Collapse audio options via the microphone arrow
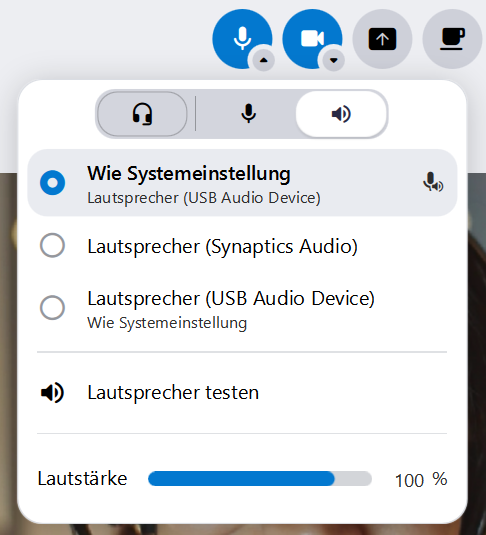 tap(263, 60)
